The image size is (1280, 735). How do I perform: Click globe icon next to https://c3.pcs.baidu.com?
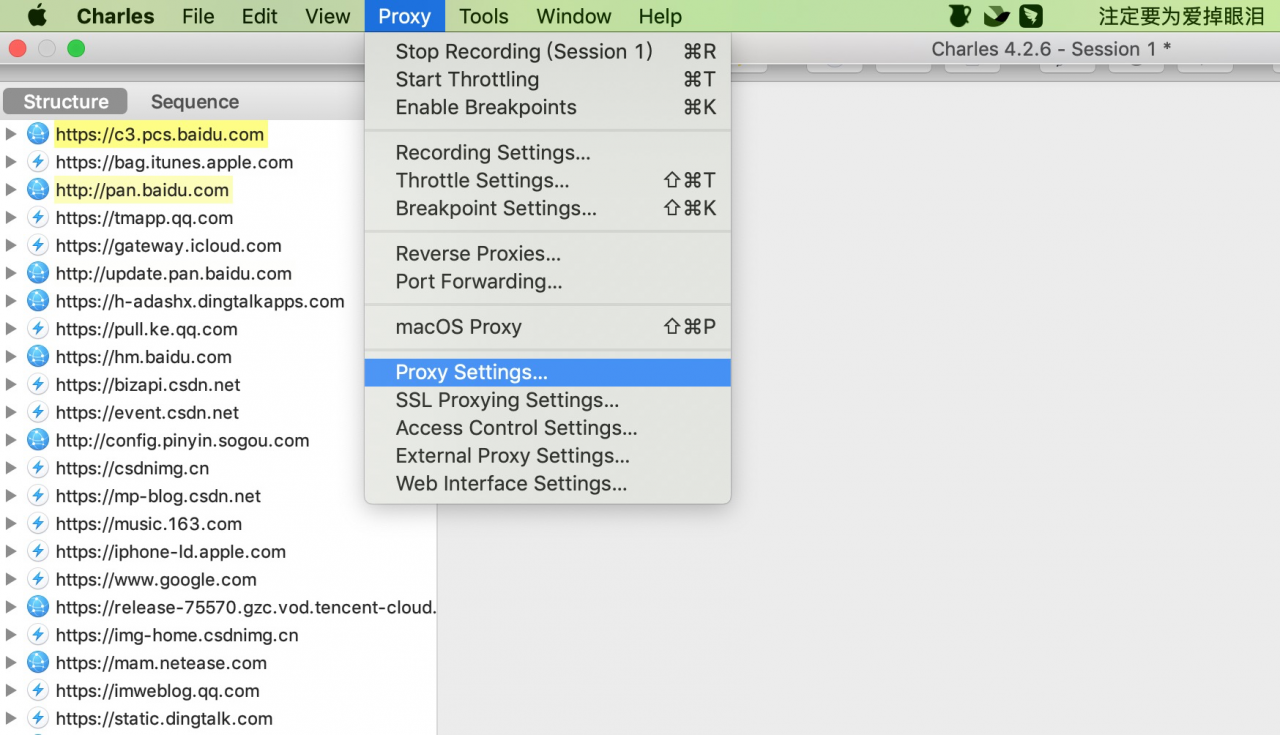(x=38, y=134)
